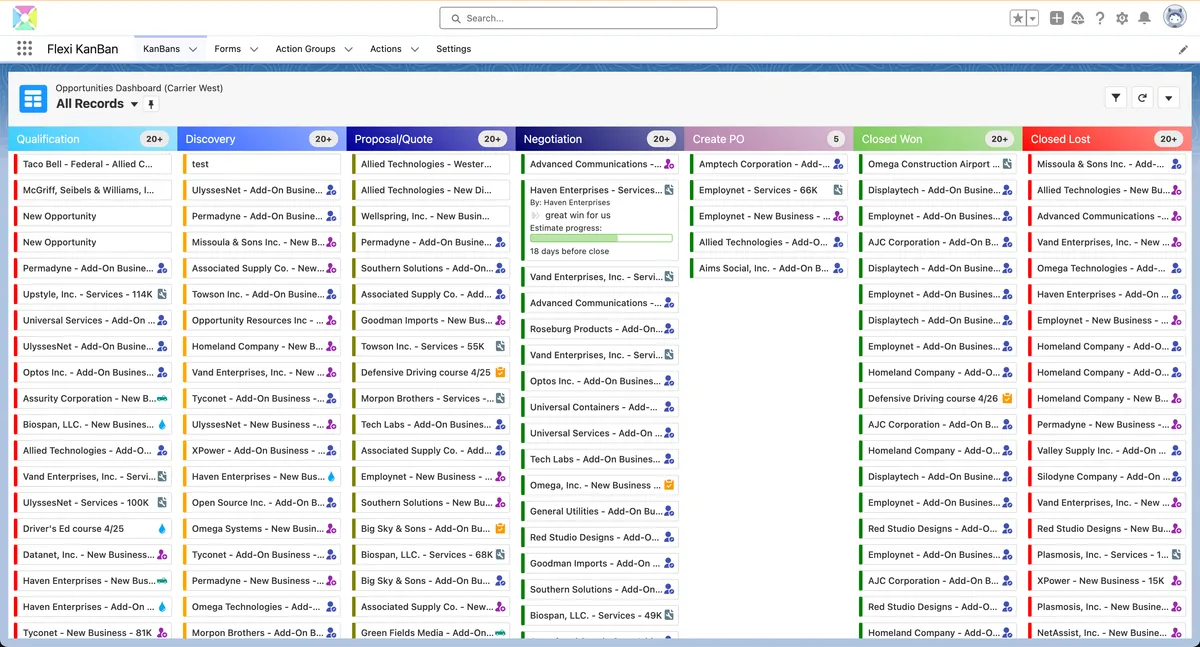Screen dimensions: 1200x647
Task: Refresh the kanban board
Action: coord(1142,97)
